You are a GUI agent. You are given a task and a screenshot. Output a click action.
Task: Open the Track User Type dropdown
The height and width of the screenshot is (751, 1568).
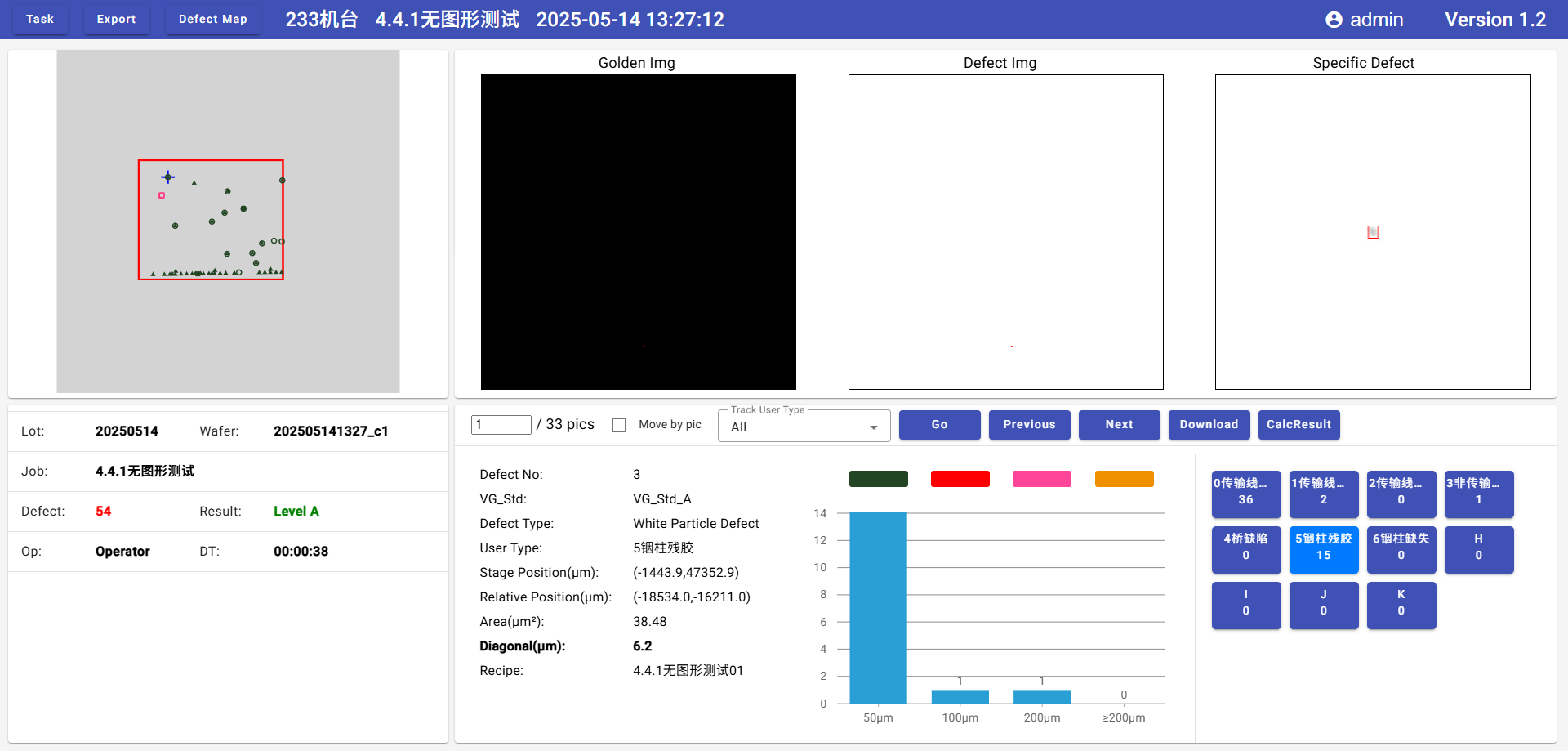804,427
